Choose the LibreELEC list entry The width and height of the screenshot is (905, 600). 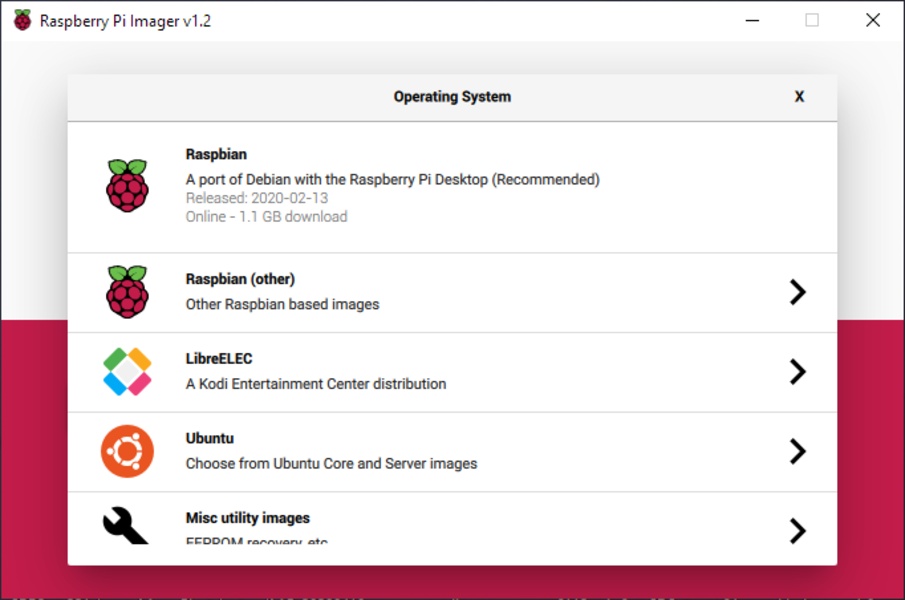(x=450, y=372)
